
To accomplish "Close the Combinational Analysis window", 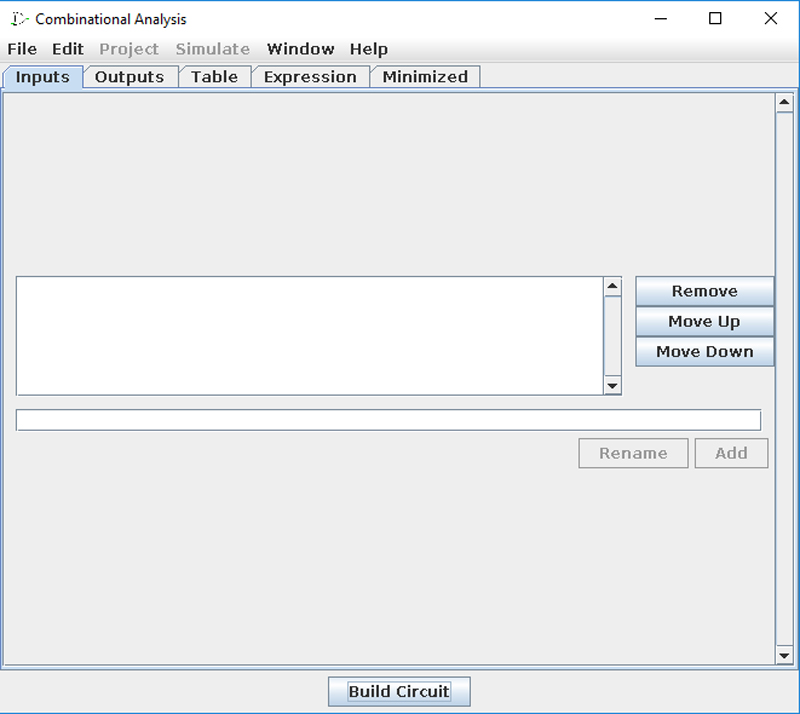I will coord(770,19).
